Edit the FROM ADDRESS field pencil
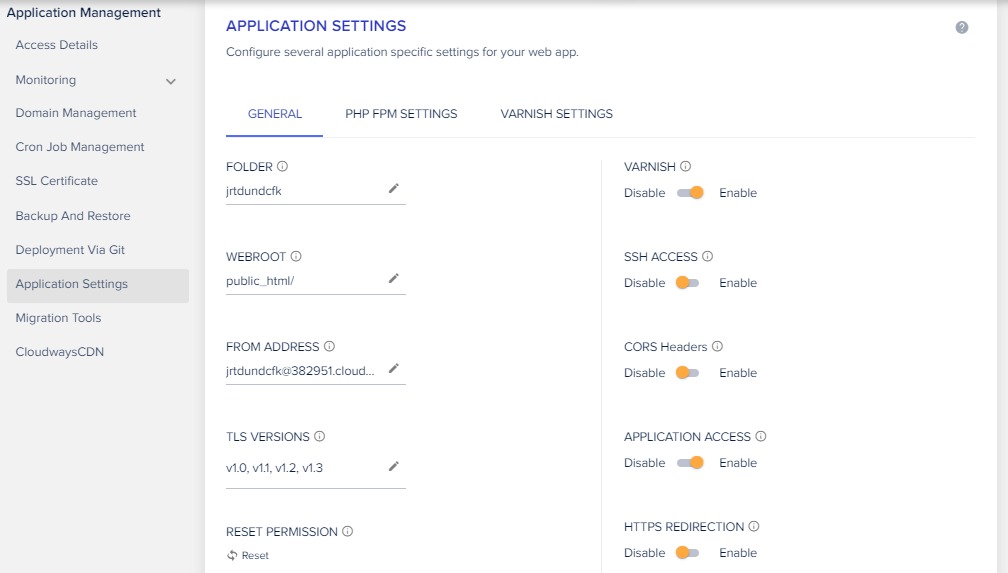Screen dimensions: 1008x573 pos(394,368)
